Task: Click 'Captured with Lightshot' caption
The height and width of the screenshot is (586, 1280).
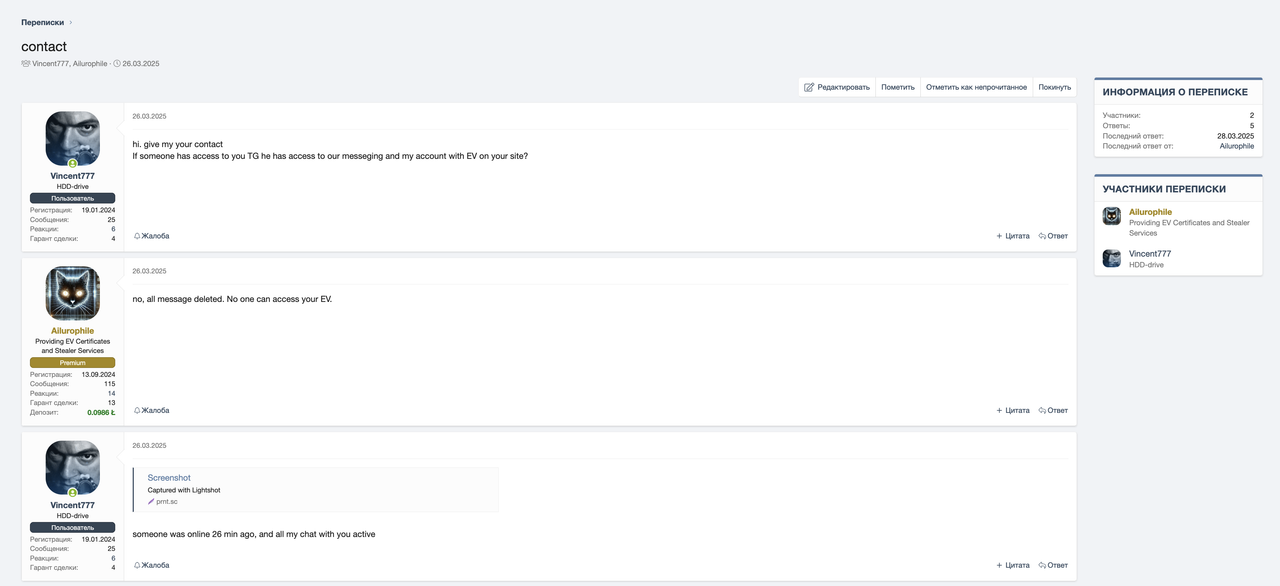Action: coord(184,490)
